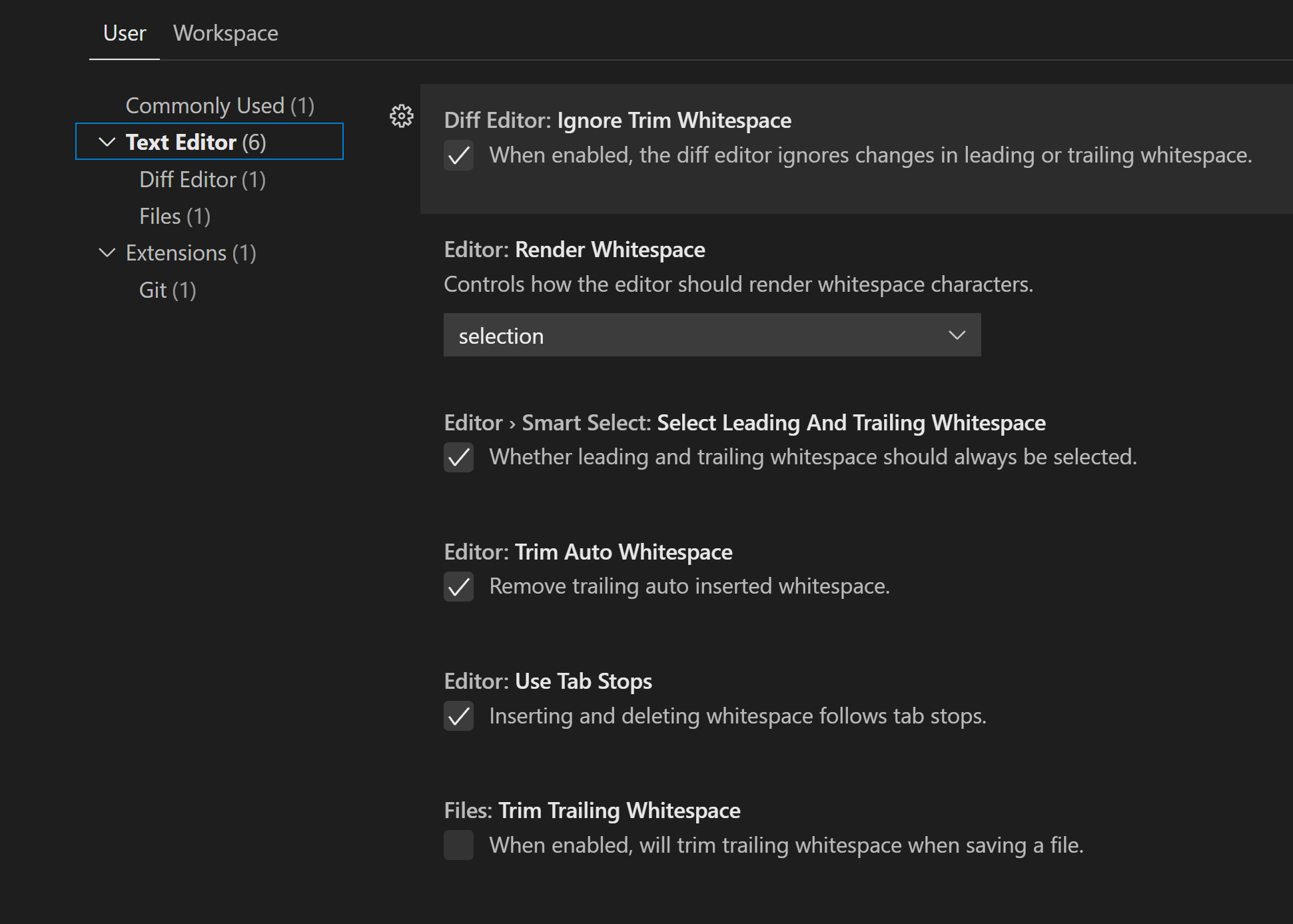
Task: Uncheck Select Leading And Trailing Whitespace
Action: pos(459,458)
